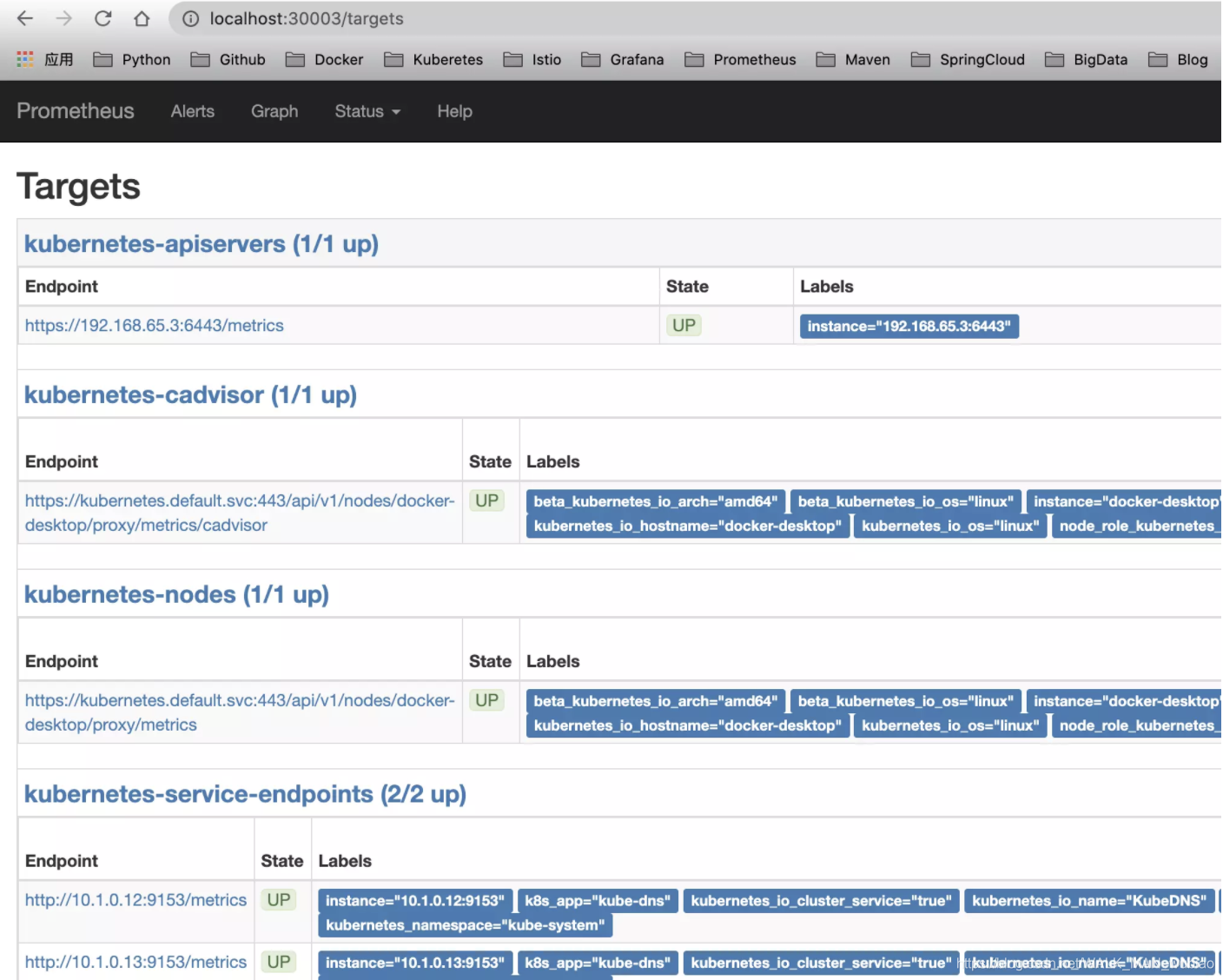This screenshot has height=980, width=1223.
Task: Click the instance="192.168.65.3:6443" label
Action: [909, 327]
